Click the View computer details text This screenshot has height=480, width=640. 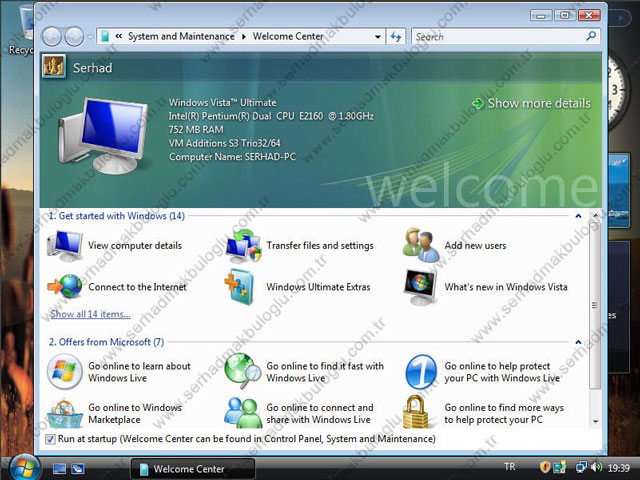[x=135, y=245]
